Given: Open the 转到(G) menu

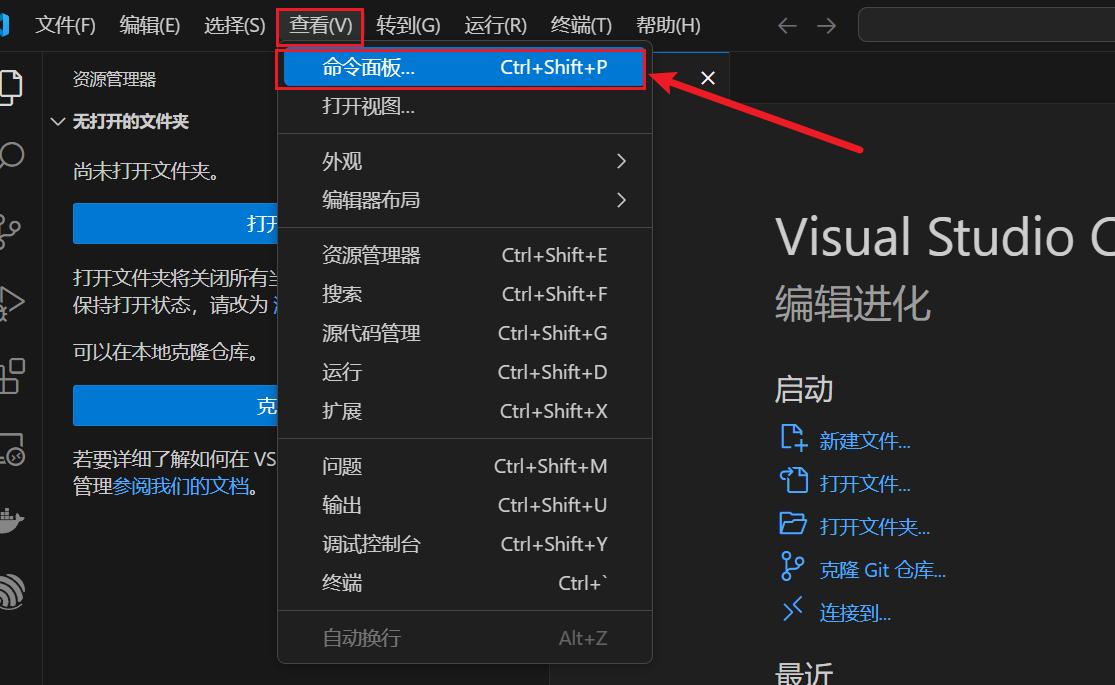Looking at the screenshot, I should point(408,26).
